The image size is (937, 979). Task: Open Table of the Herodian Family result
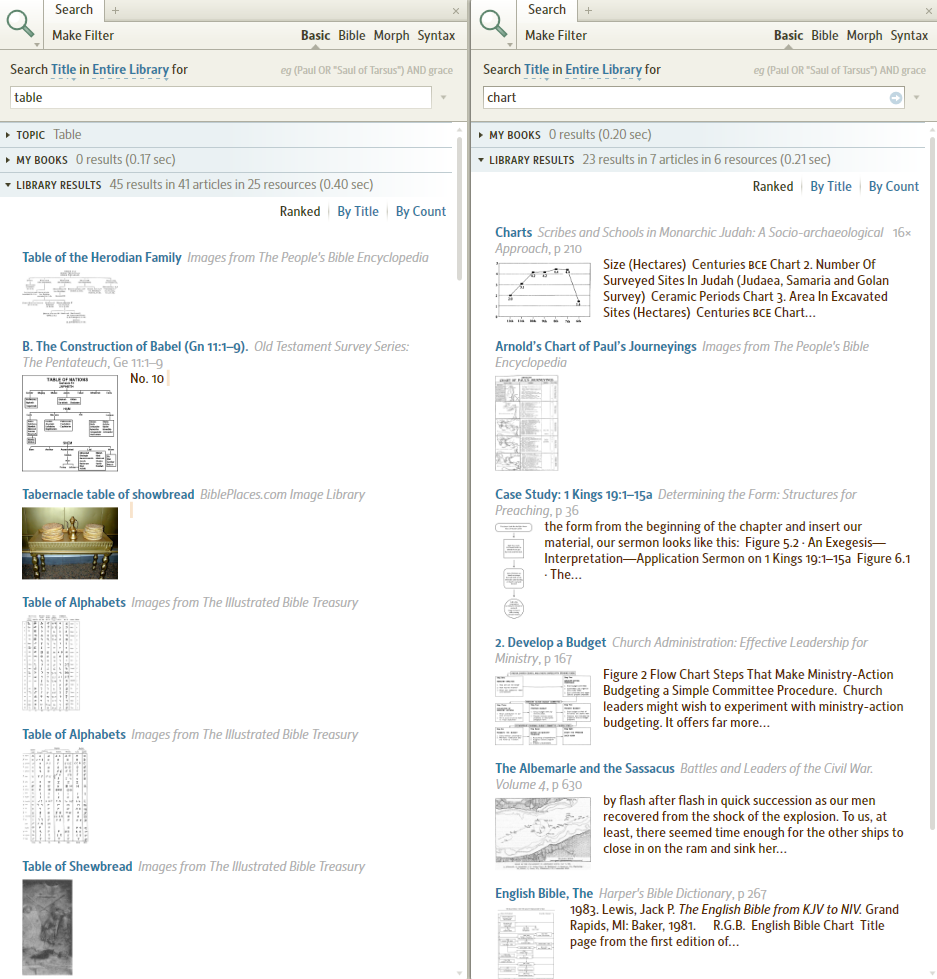point(102,257)
